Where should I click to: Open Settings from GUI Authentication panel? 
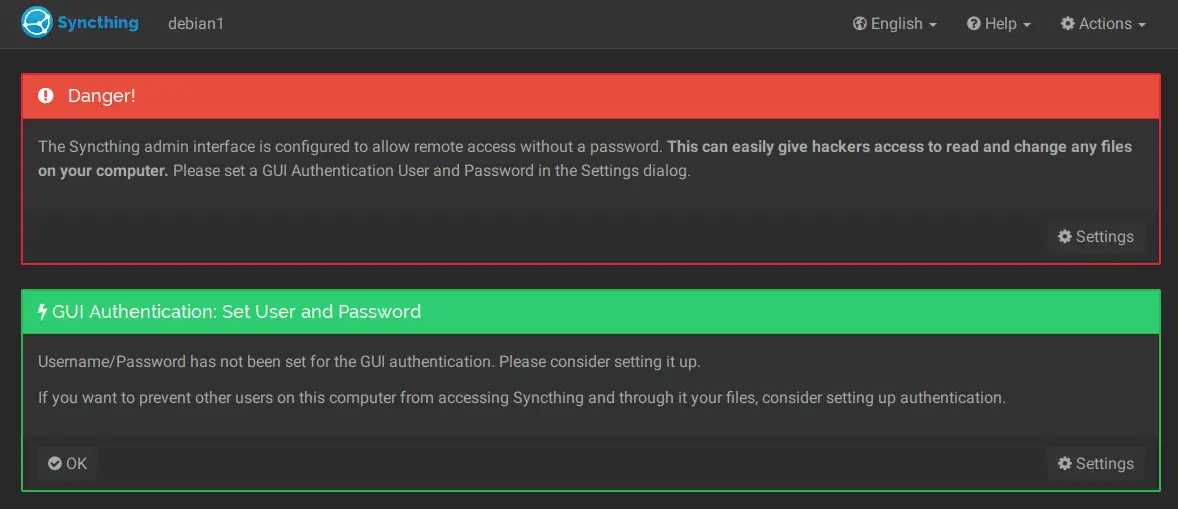click(x=1095, y=463)
